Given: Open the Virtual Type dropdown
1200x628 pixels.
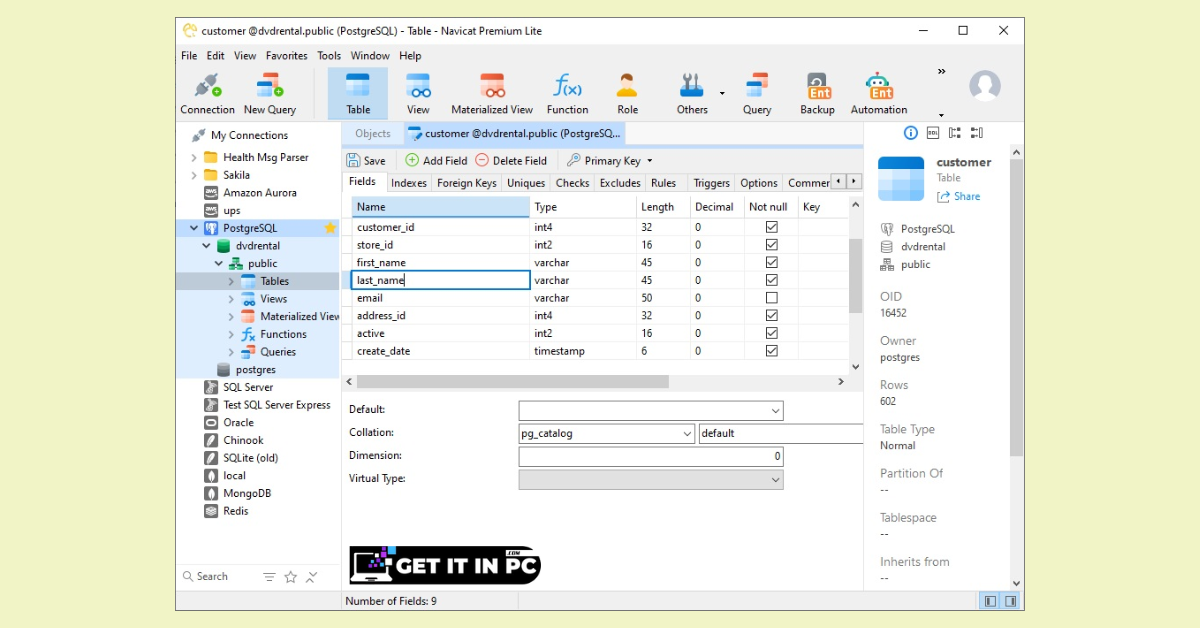Looking at the screenshot, I should [x=775, y=480].
